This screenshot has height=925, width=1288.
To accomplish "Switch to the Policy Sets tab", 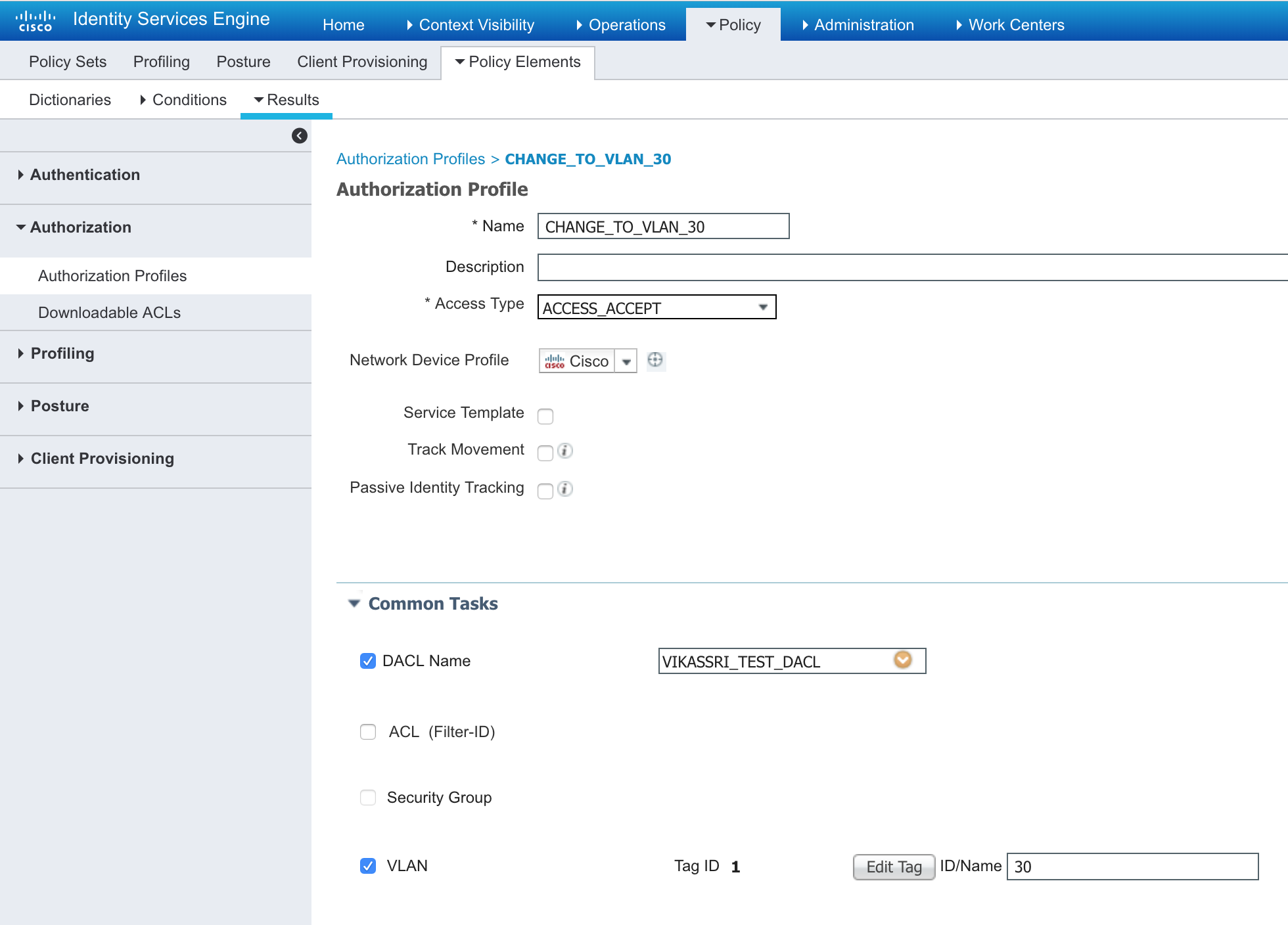I will [x=68, y=62].
